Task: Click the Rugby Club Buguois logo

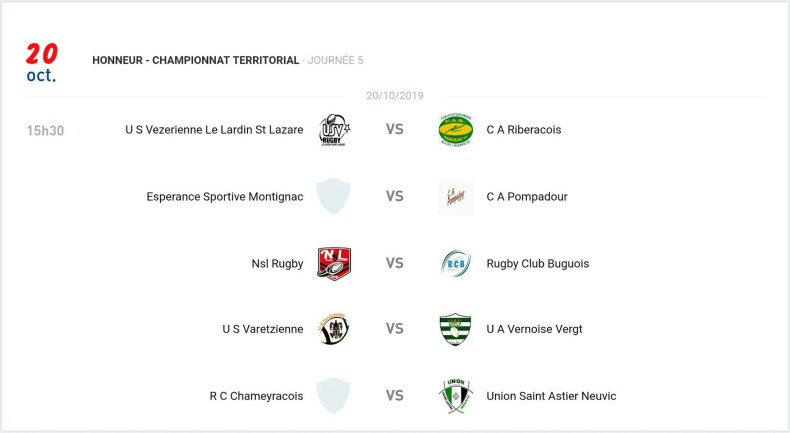Action: (x=455, y=263)
